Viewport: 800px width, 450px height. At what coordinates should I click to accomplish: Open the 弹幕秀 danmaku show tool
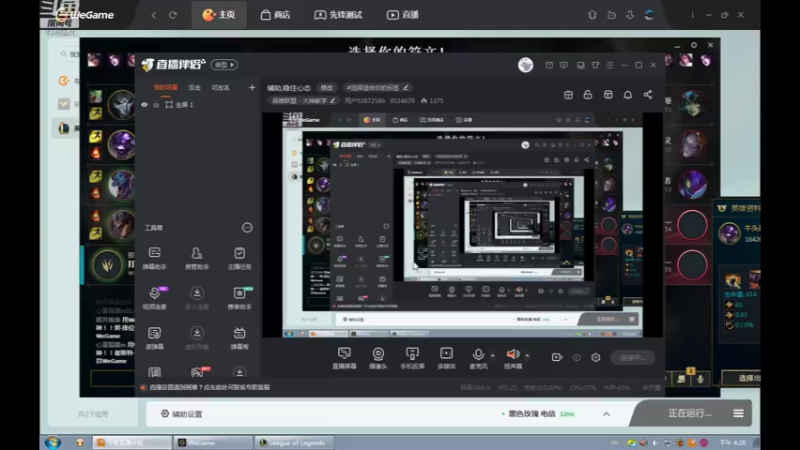pyautogui.click(x=239, y=338)
